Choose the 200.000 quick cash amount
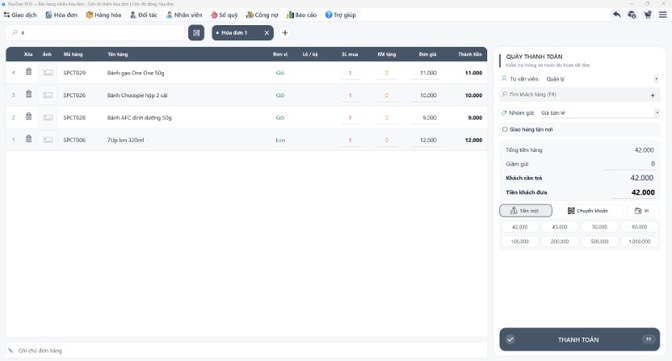The image size is (672, 361). (560, 241)
